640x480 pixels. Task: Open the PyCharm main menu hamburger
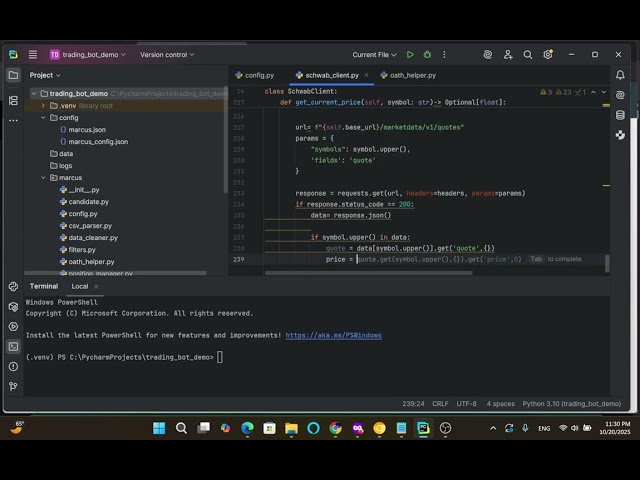(33, 54)
